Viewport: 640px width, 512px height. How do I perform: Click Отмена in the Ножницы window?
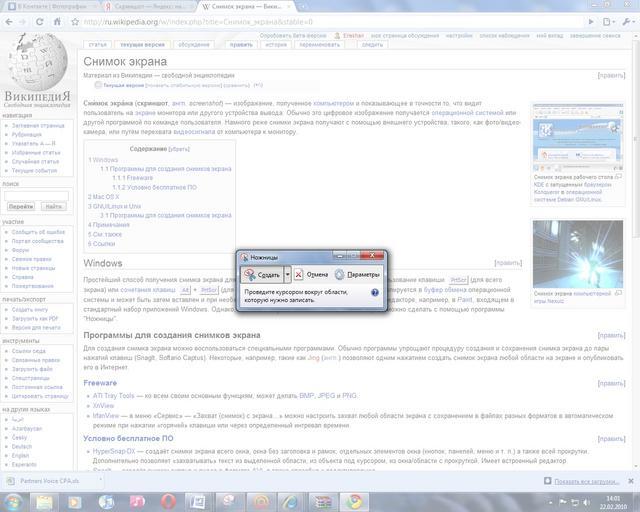coord(311,273)
